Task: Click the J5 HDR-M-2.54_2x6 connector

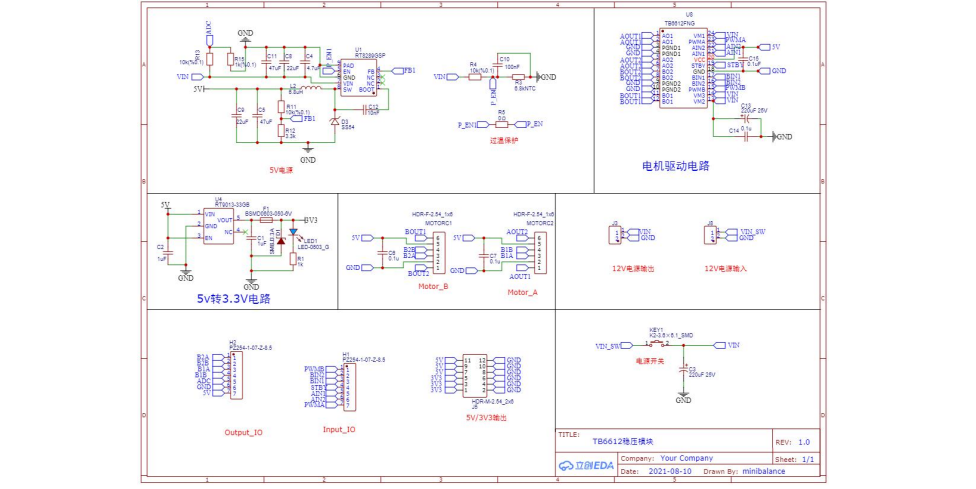Action: pyautogui.click(x=475, y=376)
